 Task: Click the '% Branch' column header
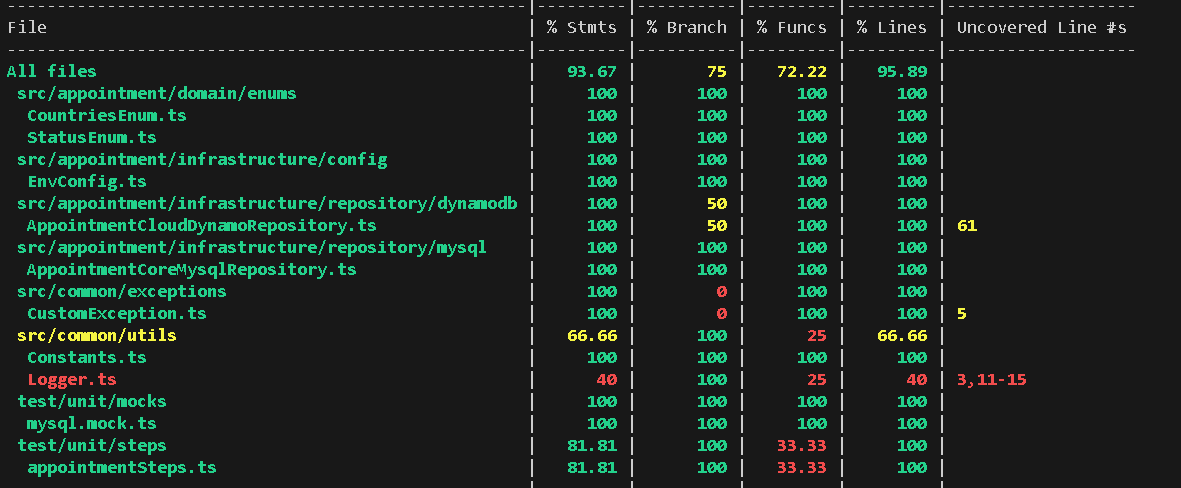[x=686, y=28]
